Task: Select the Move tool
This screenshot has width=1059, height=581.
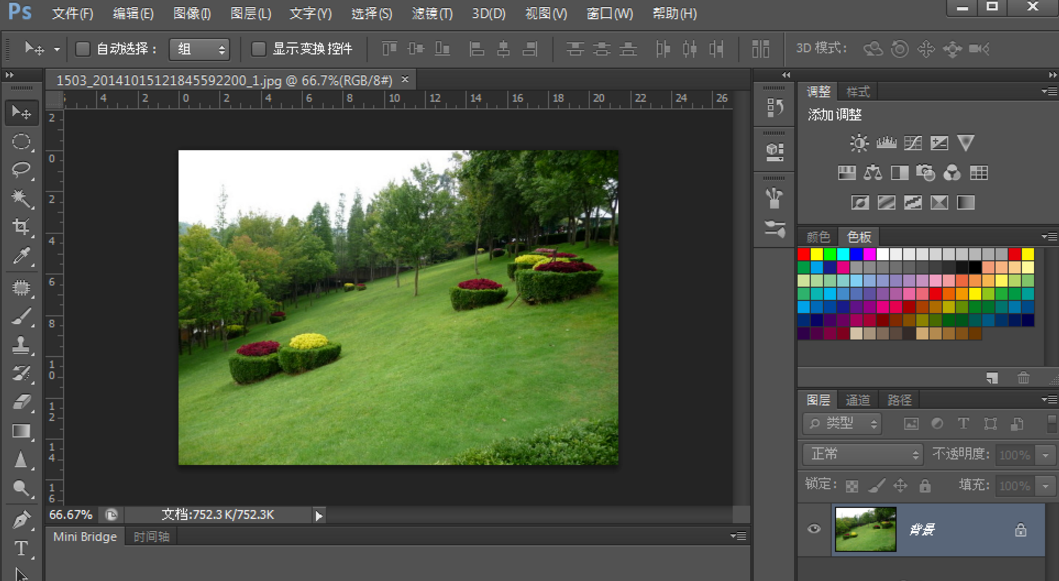Action: tap(21, 113)
